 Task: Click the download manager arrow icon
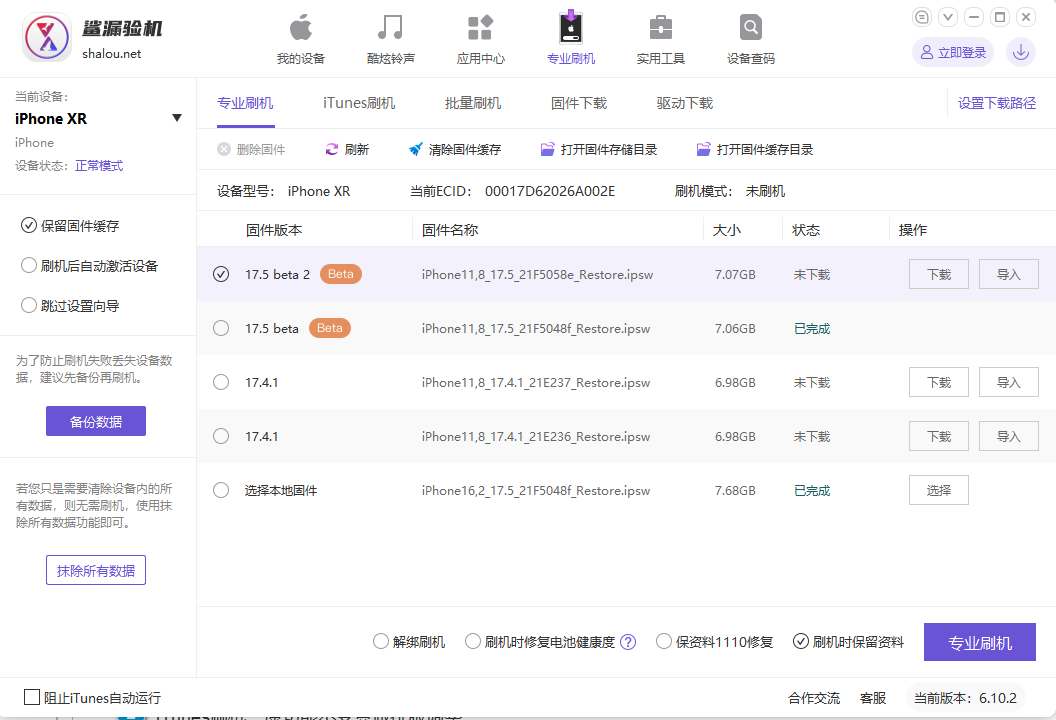click(1020, 52)
